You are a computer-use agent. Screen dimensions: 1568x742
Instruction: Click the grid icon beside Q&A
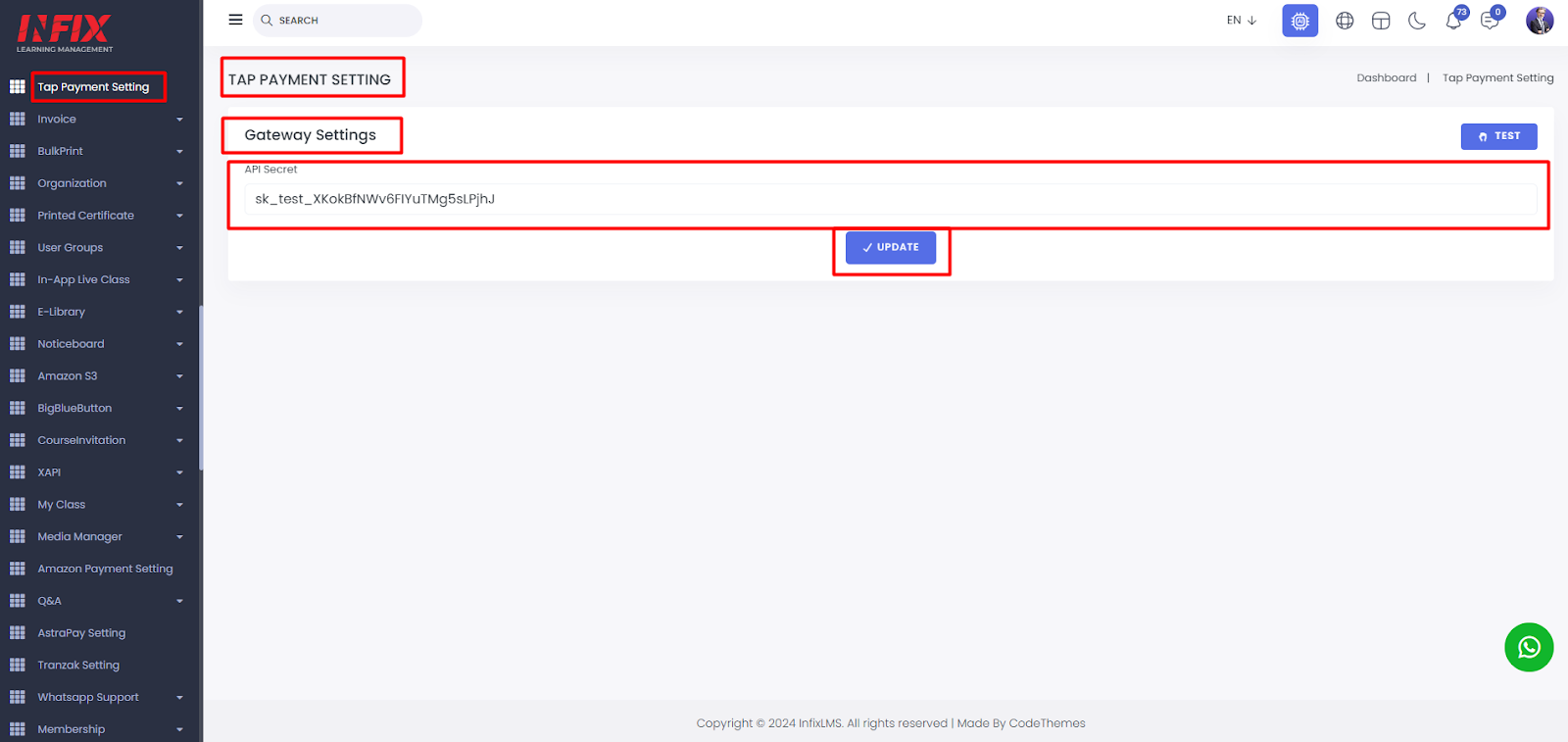point(18,601)
